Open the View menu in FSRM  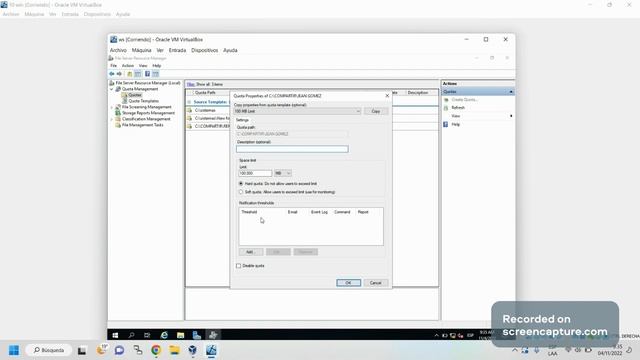143,66
